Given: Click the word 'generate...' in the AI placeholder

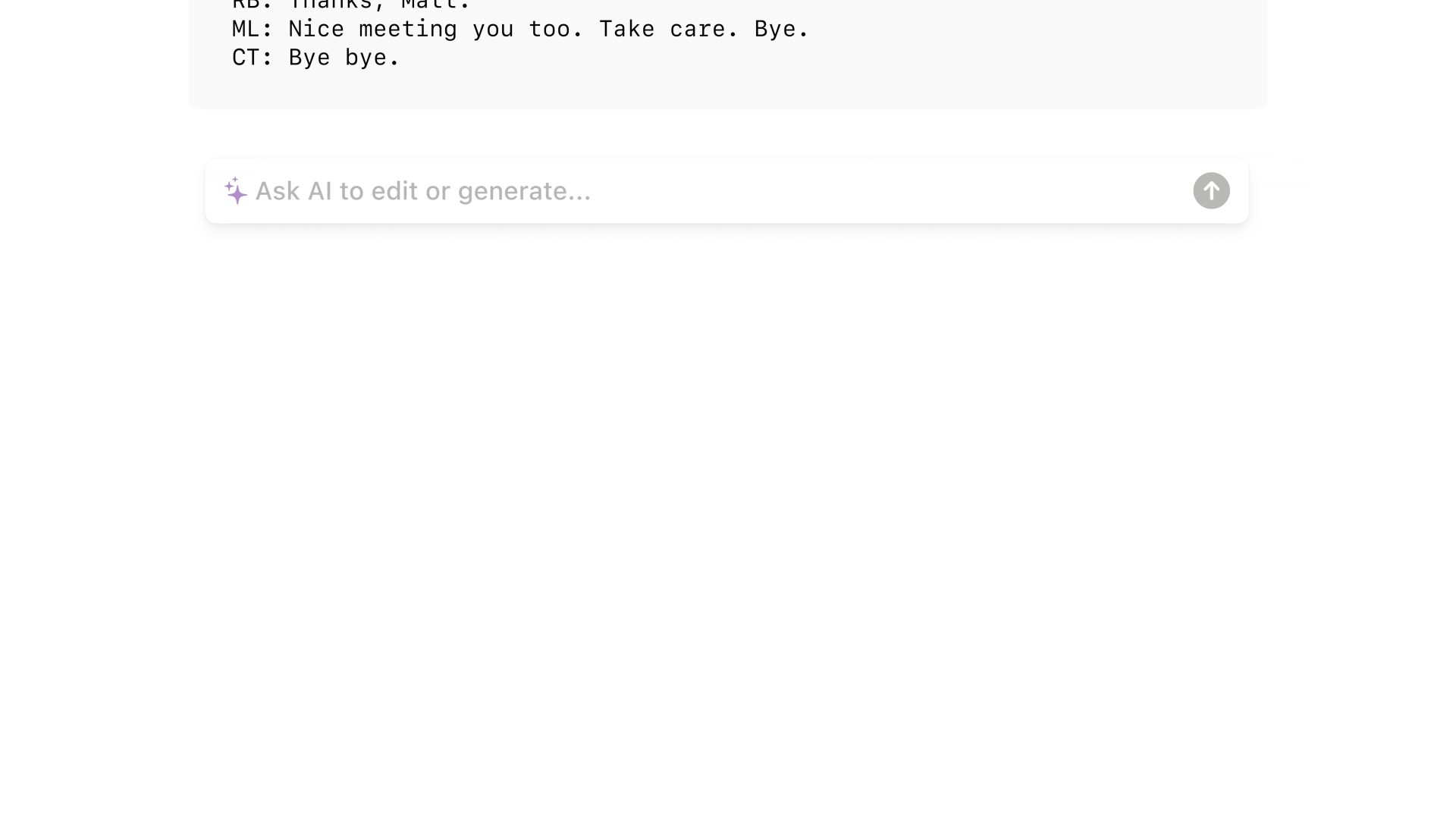Looking at the screenshot, I should [x=524, y=191].
